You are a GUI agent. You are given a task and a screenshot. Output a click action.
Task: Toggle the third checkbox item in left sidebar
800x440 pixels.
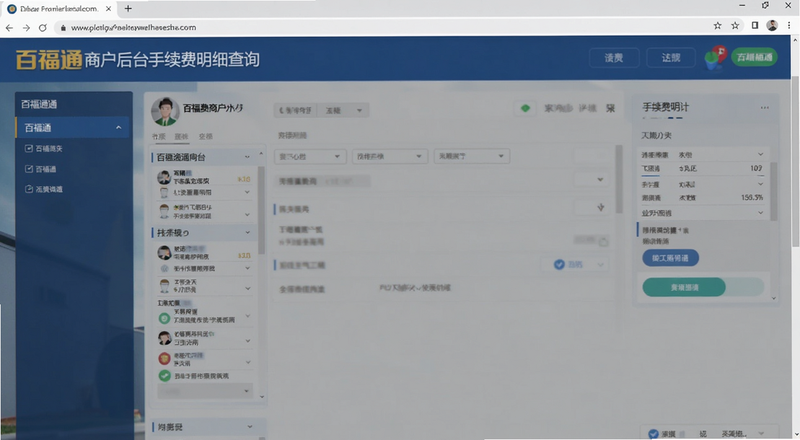click(29, 189)
